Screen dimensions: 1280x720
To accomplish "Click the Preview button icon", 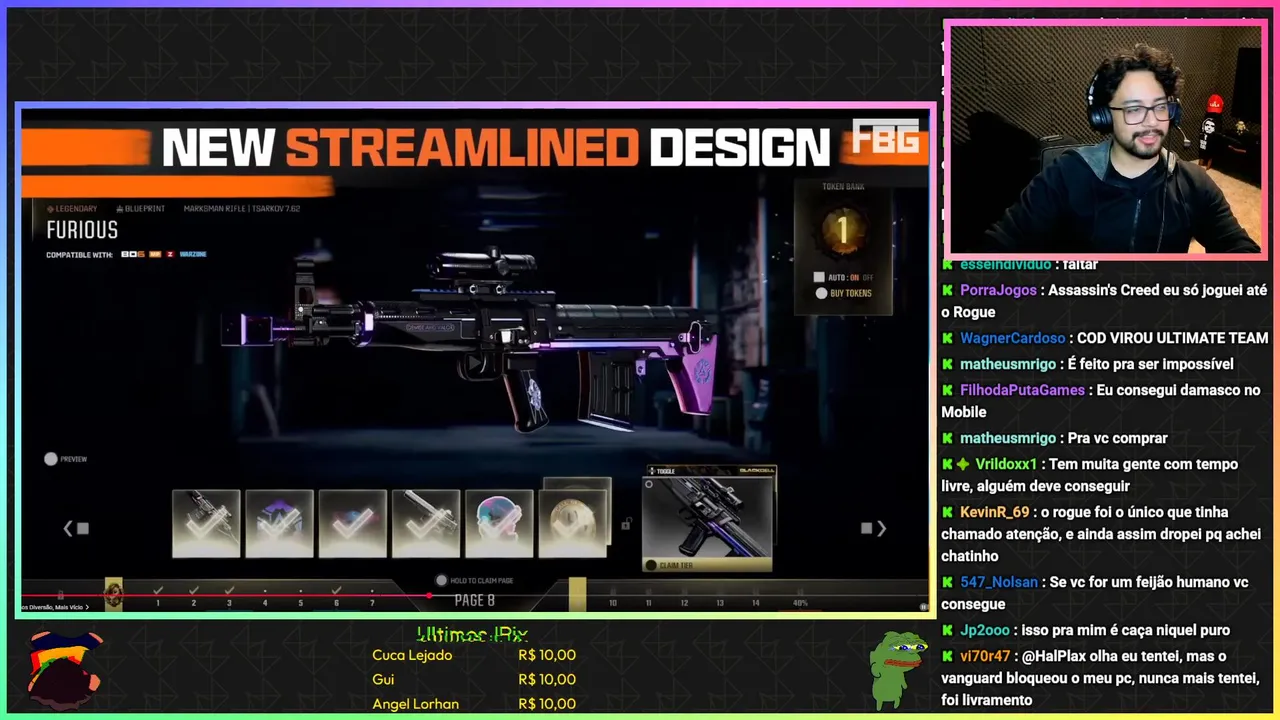I will pos(50,459).
